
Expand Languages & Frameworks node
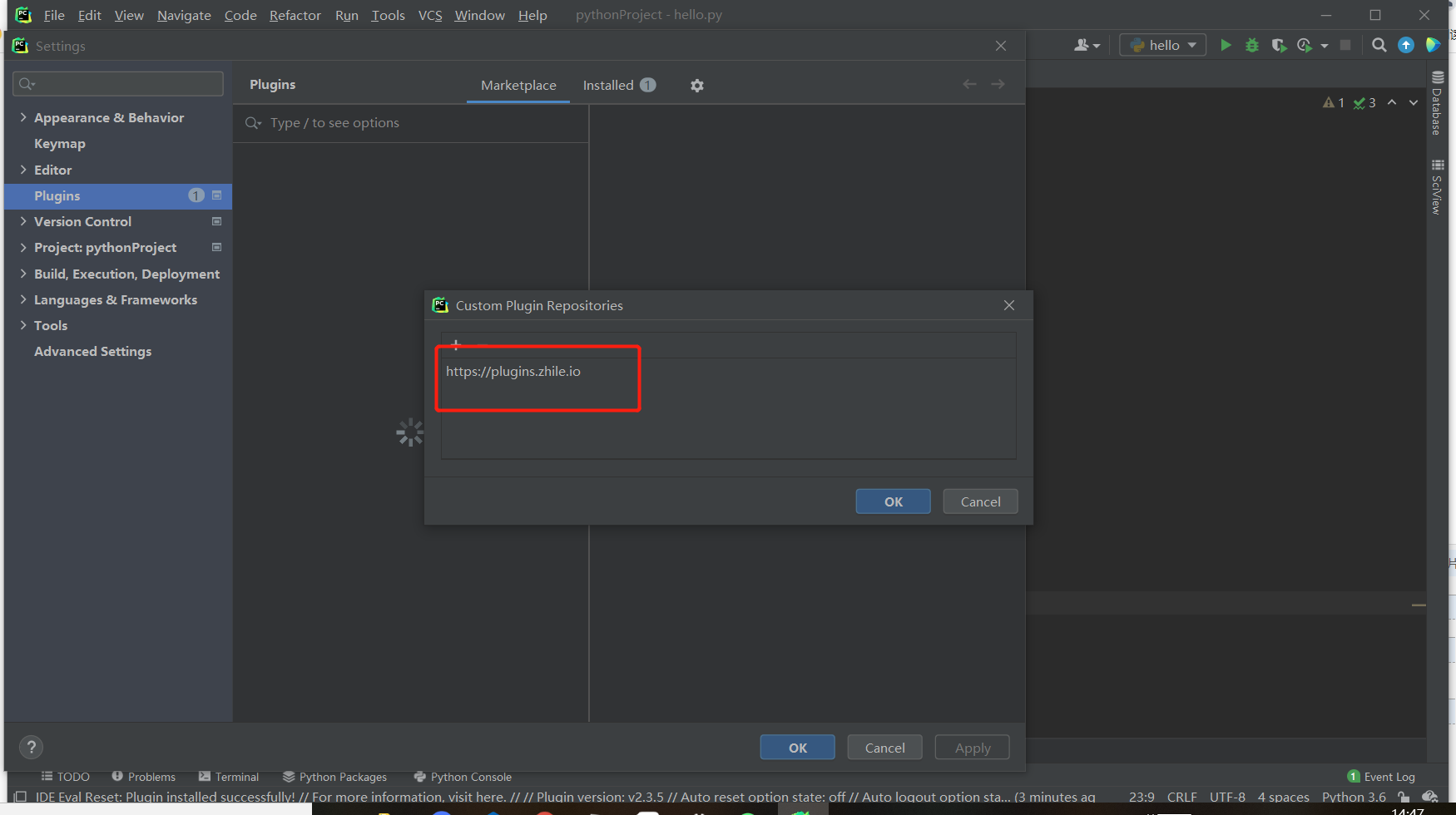point(23,299)
